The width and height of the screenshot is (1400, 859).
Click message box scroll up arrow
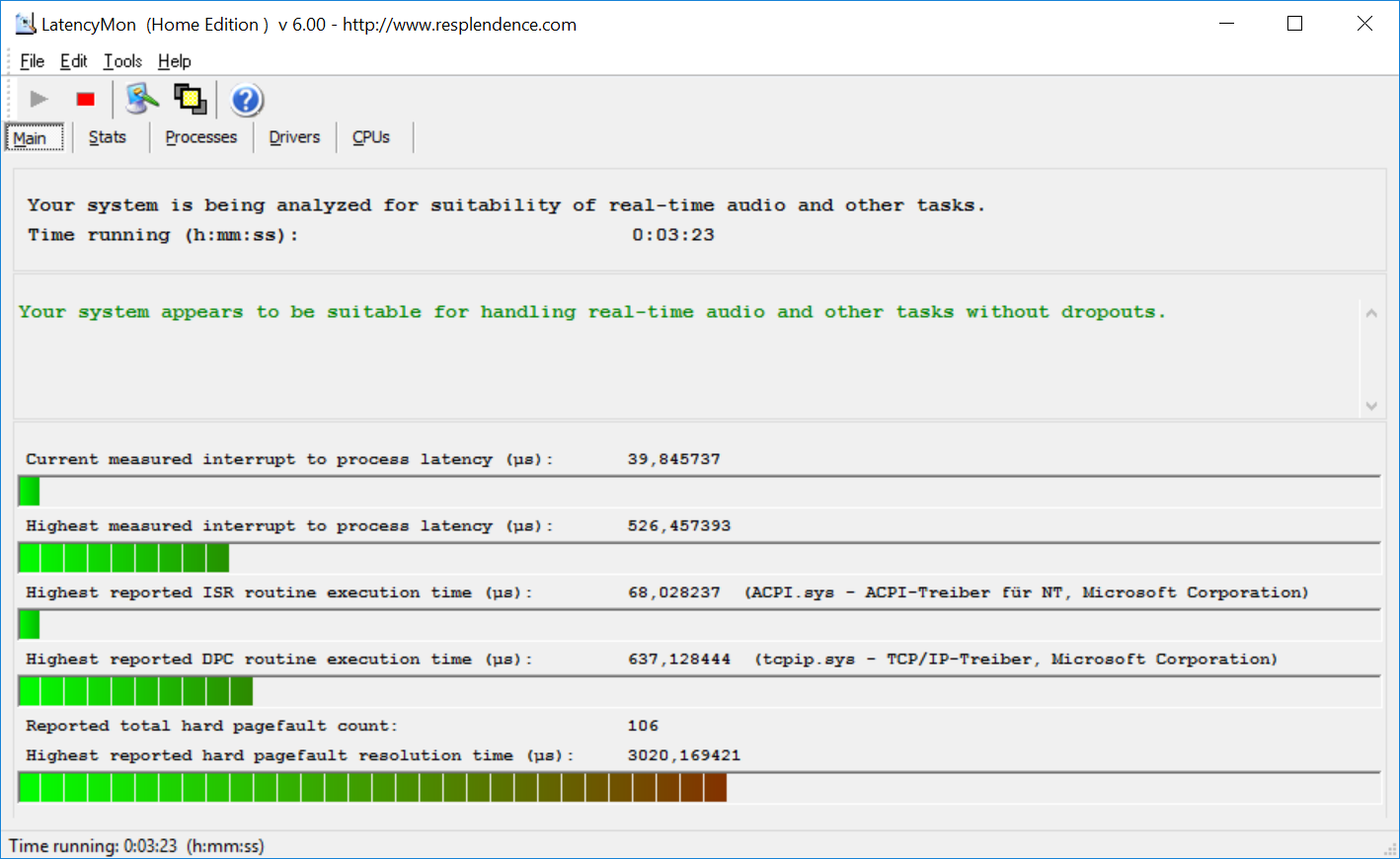click(x=1371, y=314)
